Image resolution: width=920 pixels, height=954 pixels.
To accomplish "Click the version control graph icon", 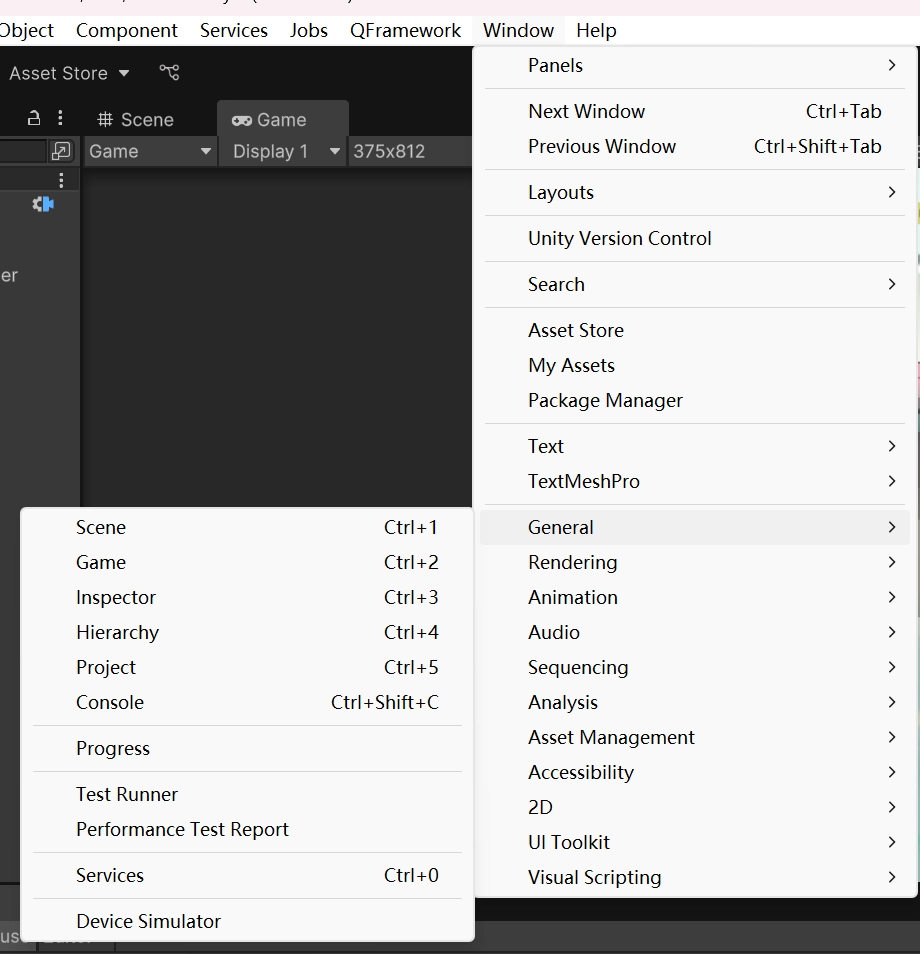I will (x=169, y=72).
